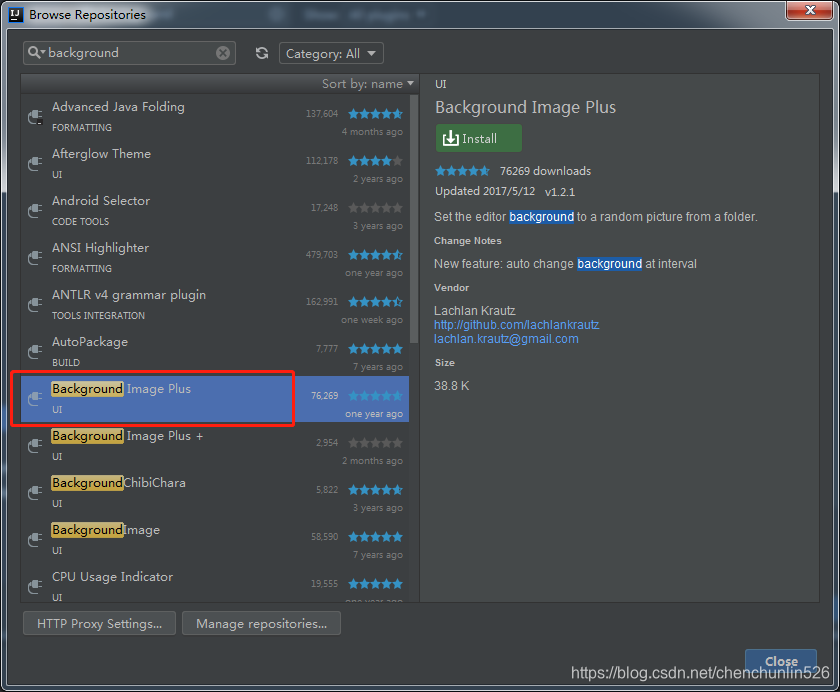This screenshot has height=692, width=840.
Task: Click the star rating of ANSI Highlighter
Action: 375,254
